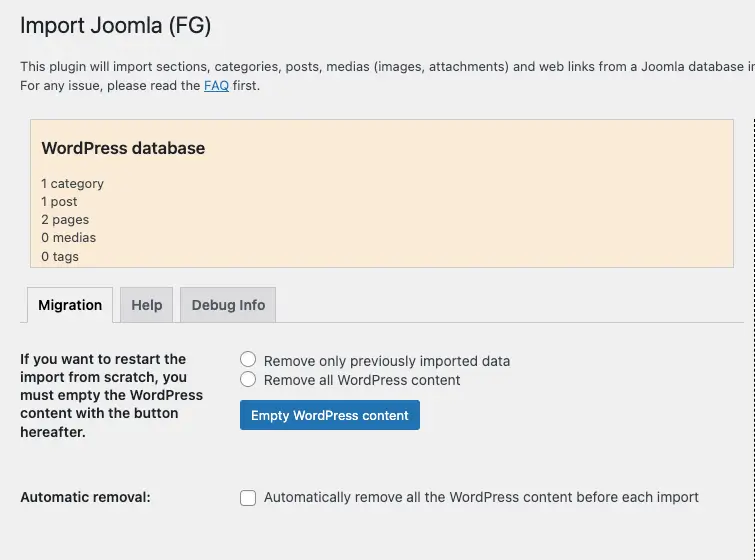The image size is (755, 560).
Task: Click the bold restart-import-from-scratch instruction text
Action: (x=111, y=395)
